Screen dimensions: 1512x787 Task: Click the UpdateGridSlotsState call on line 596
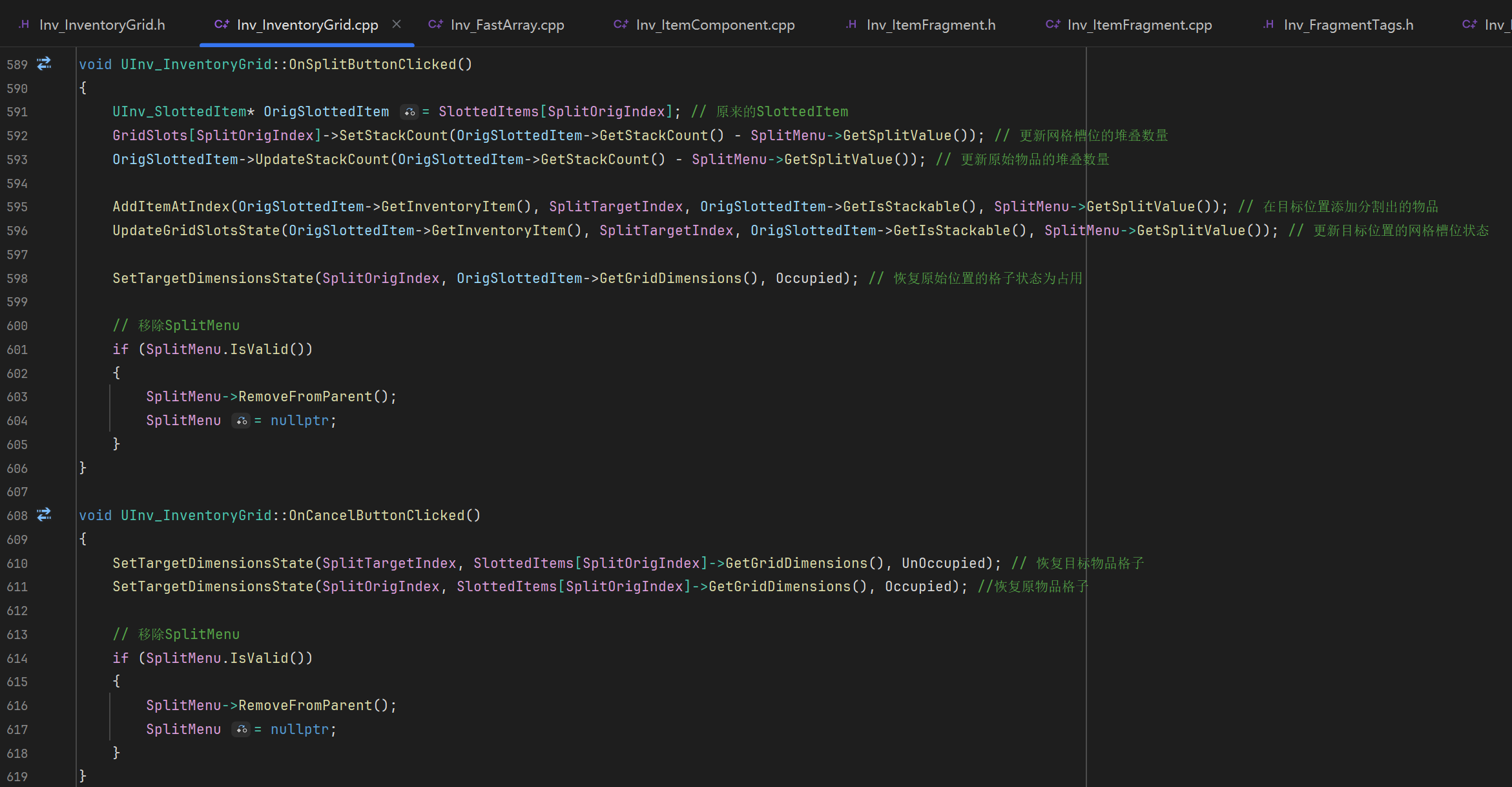196,231
